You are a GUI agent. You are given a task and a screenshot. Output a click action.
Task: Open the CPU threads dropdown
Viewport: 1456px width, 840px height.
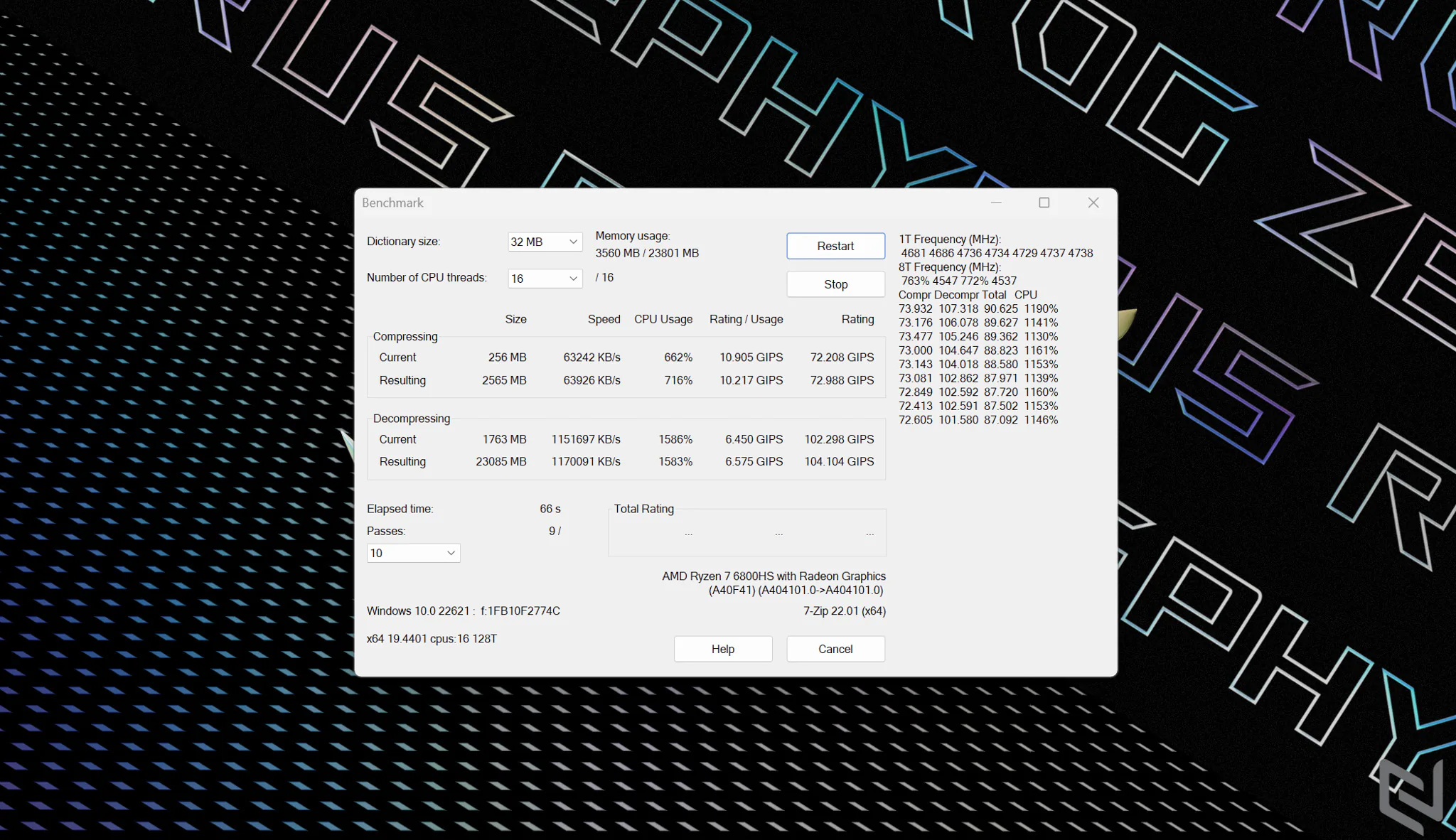tap(545, 279)
